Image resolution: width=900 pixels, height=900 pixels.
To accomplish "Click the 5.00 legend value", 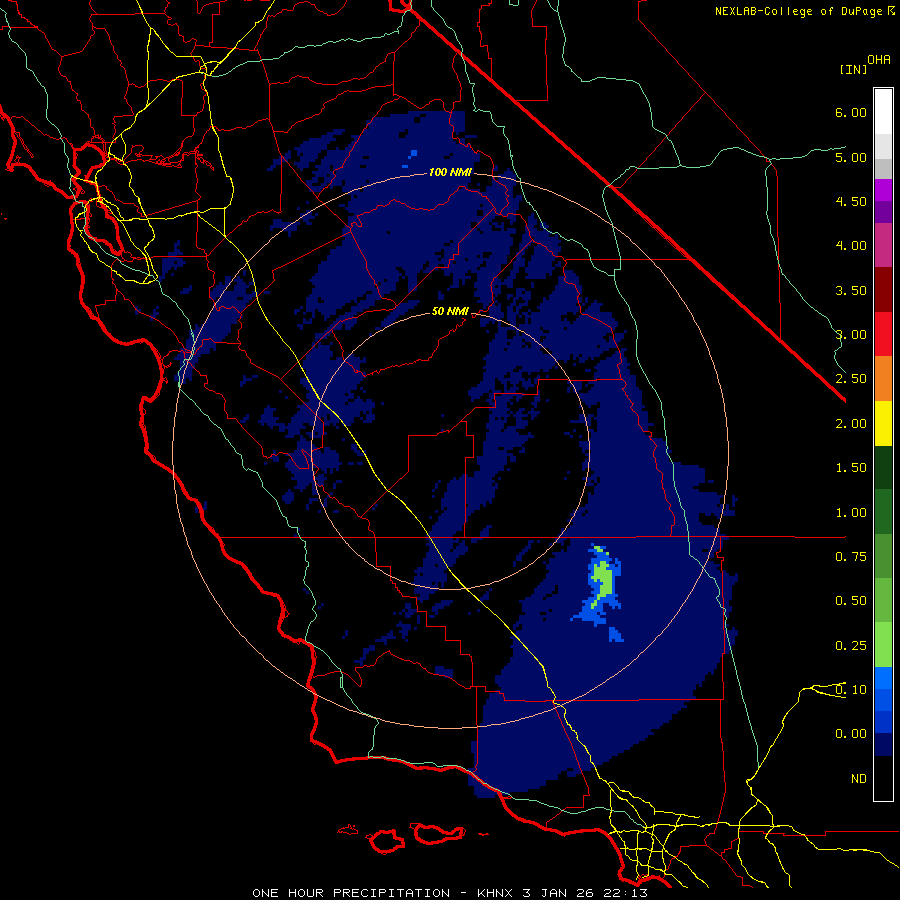I will [851, 157].
